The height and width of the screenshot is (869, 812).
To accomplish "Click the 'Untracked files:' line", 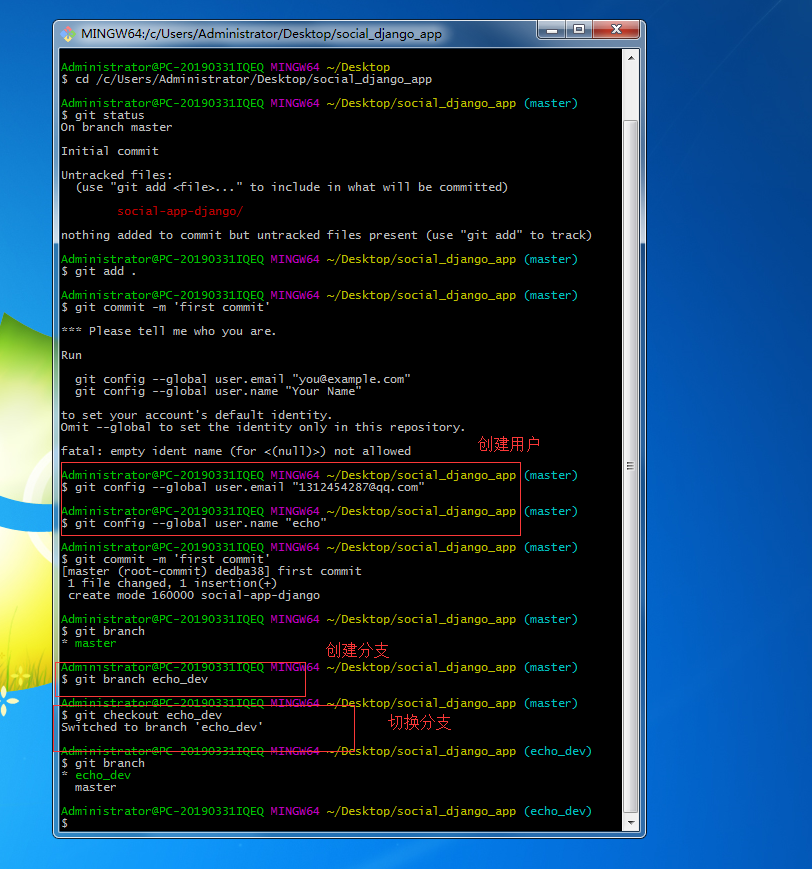I will tap(116, 175).
